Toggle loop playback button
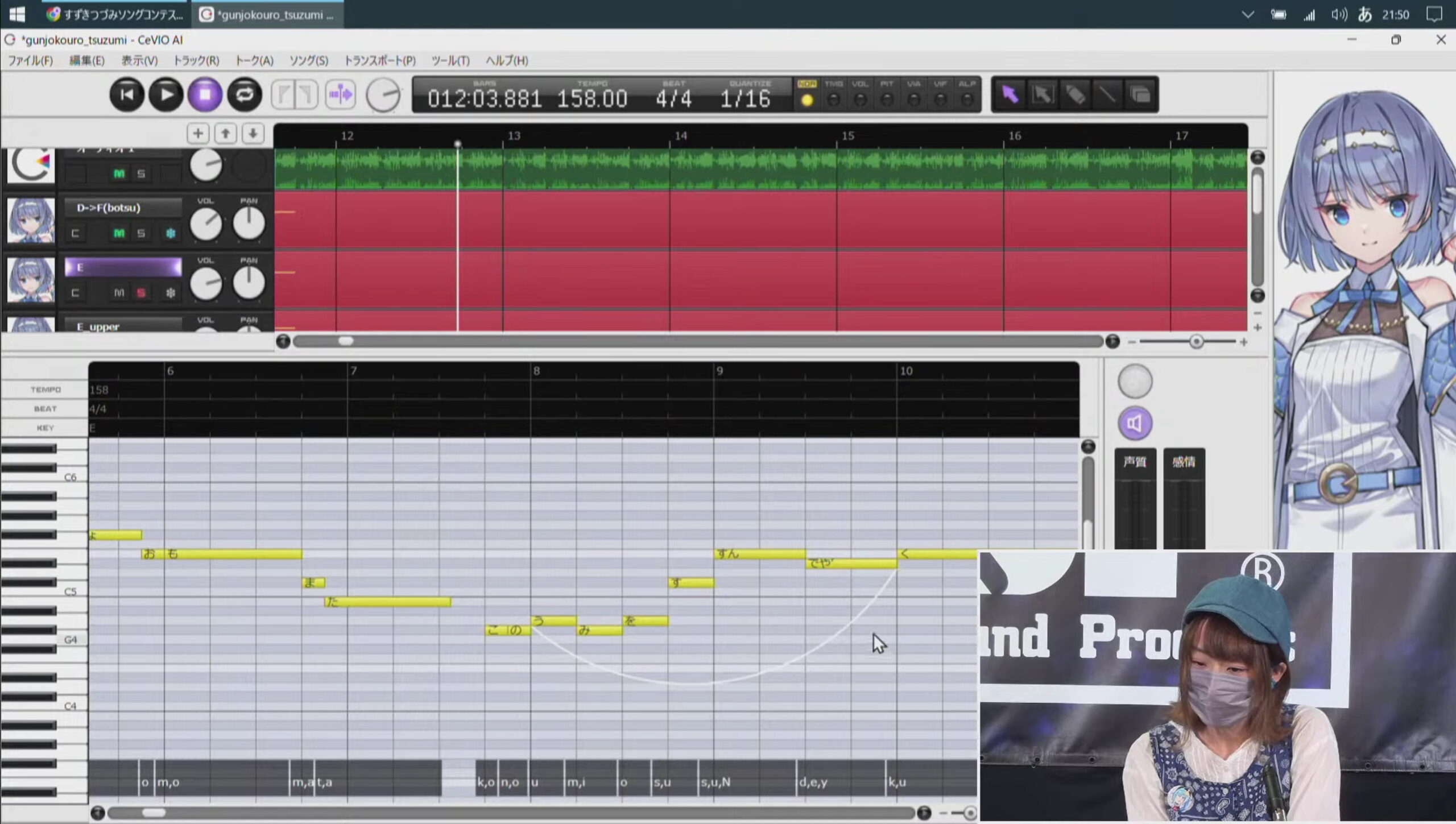The height and width of the screenshot is (824, 1456). [x=245, y=94]
